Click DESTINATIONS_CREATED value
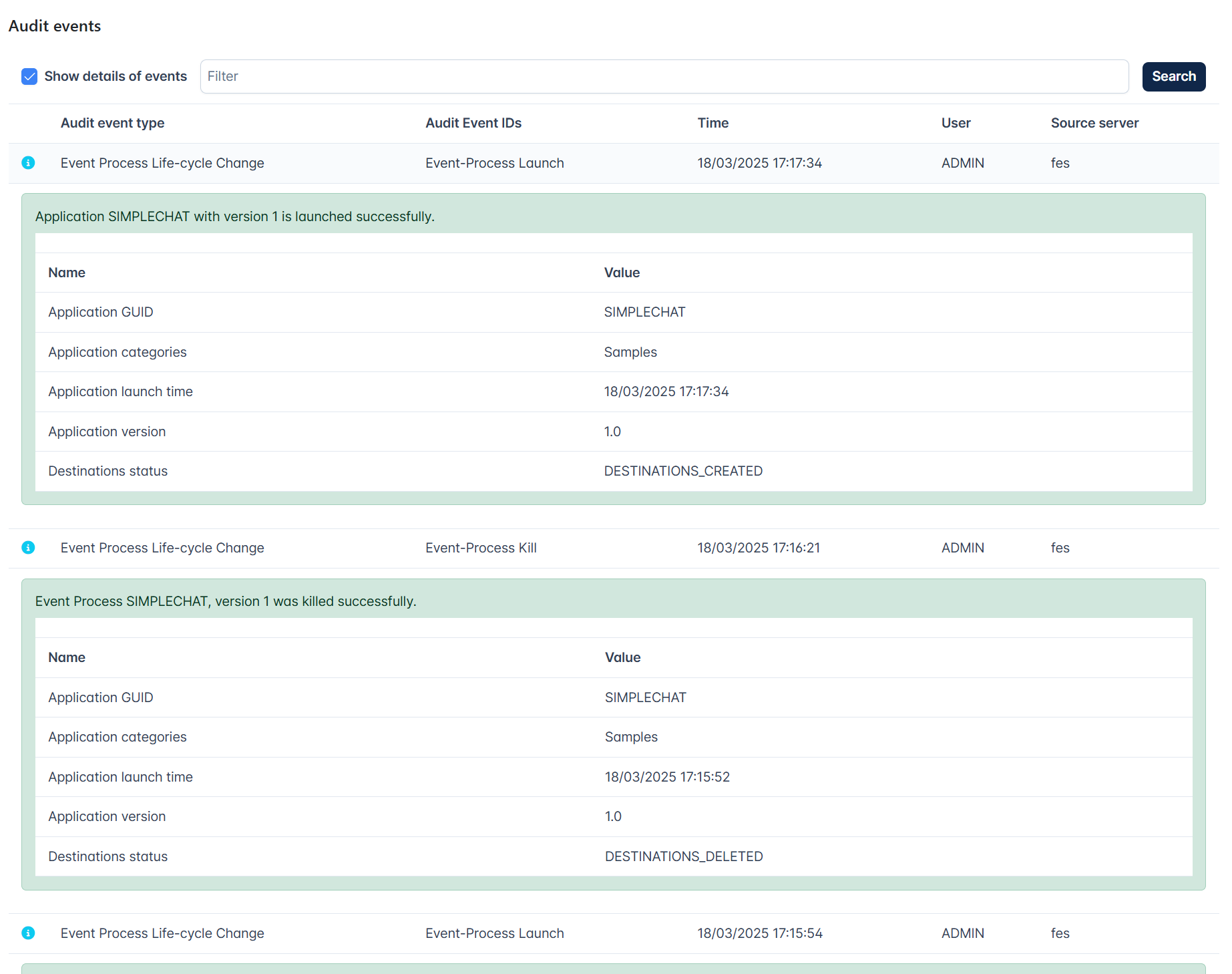This screenshot has width=1232, height=974. (x=683, y=471)
